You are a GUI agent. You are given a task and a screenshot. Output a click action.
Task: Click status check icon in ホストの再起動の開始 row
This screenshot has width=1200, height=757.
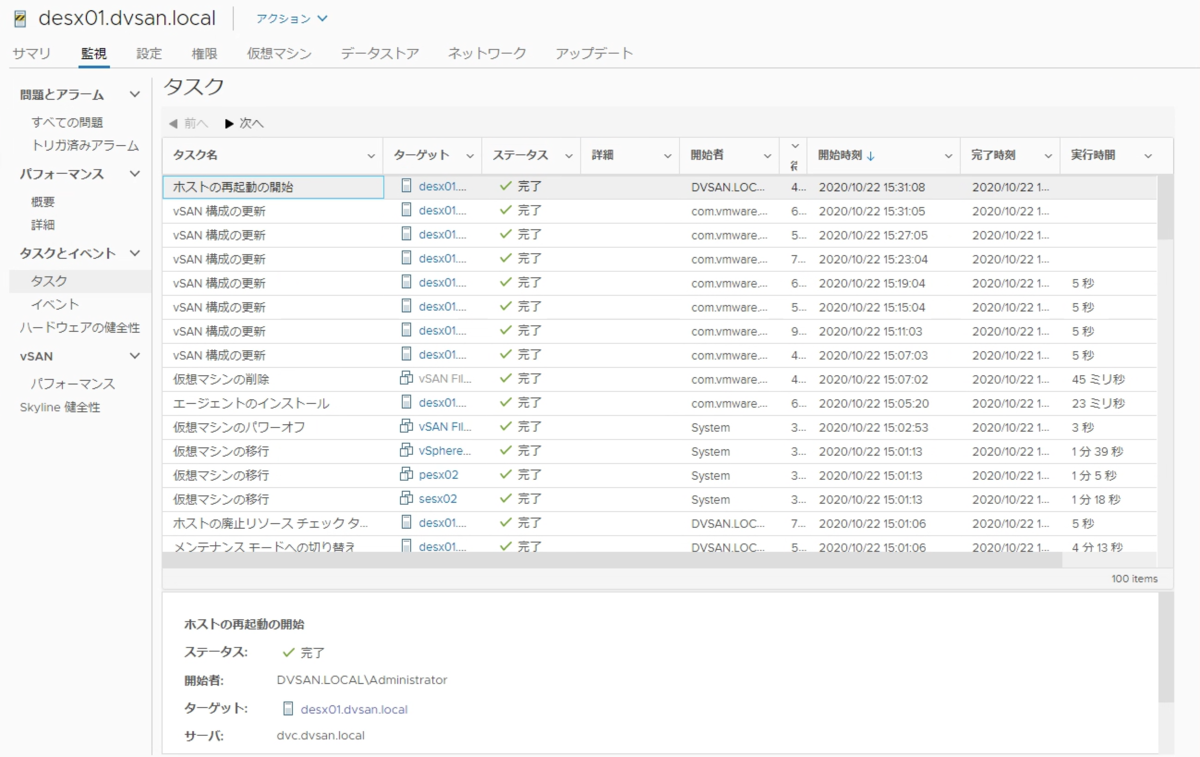point(505,186)
